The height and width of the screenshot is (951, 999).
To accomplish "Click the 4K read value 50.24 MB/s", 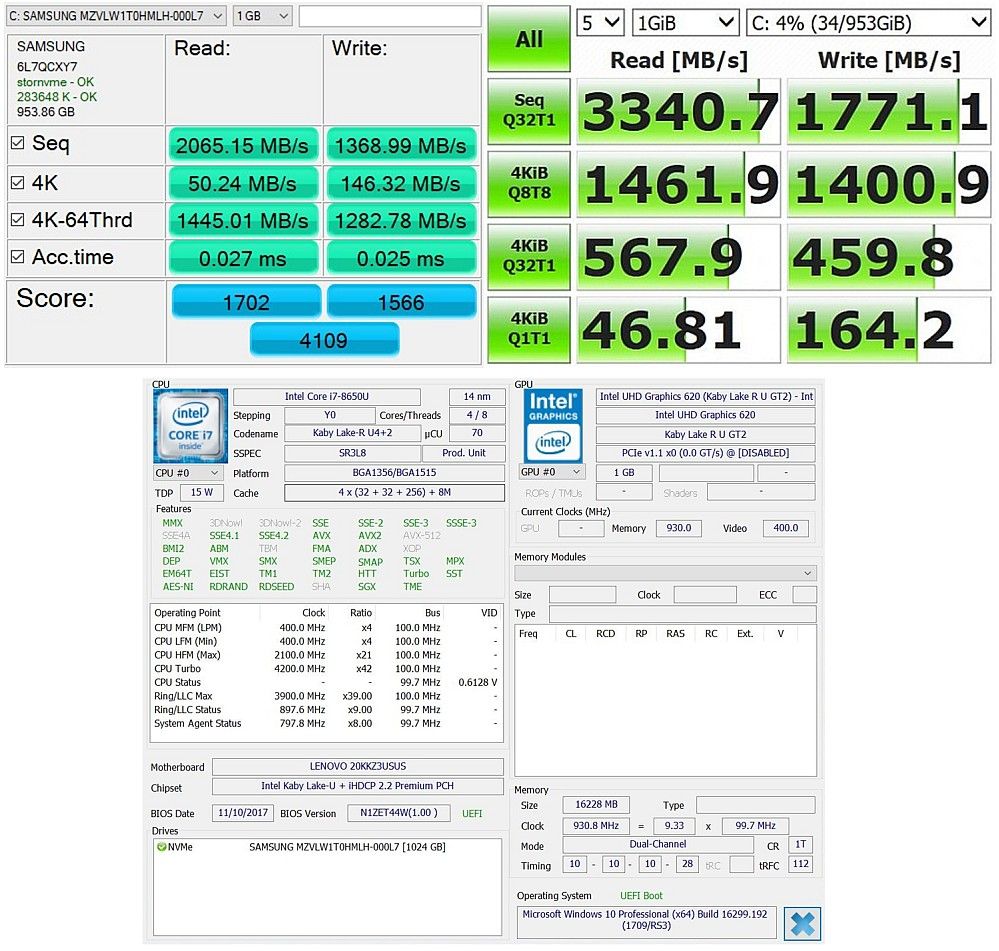I will pos(243,184).
